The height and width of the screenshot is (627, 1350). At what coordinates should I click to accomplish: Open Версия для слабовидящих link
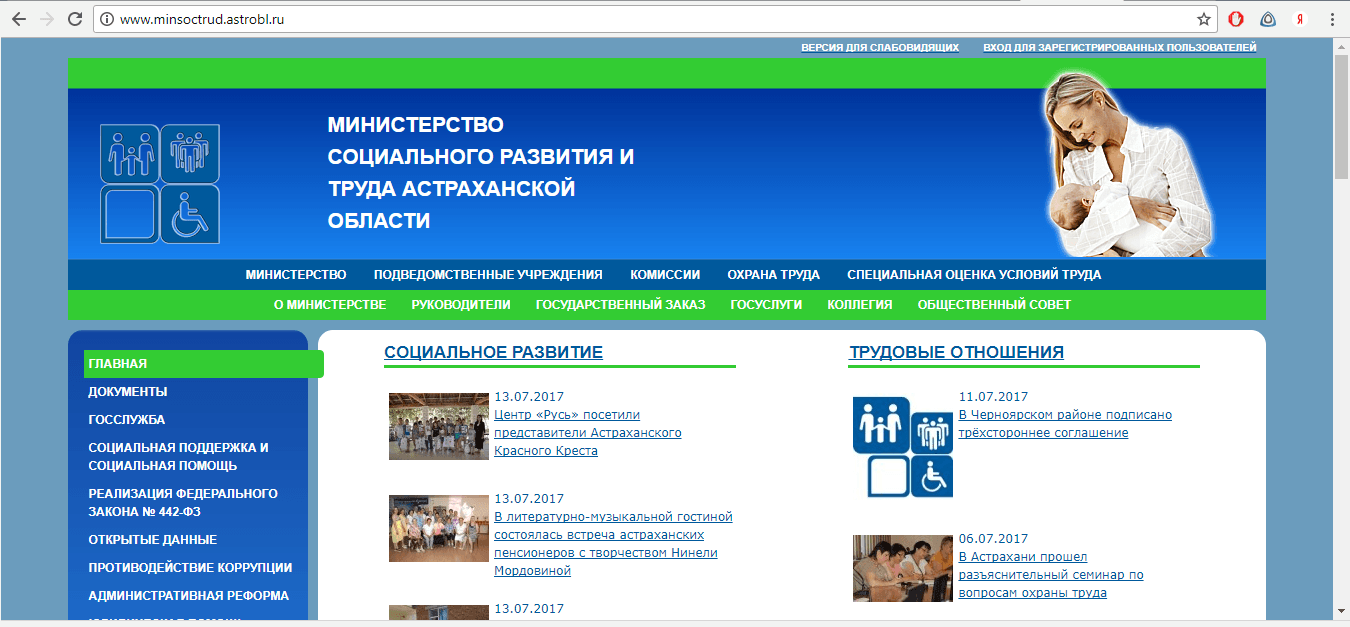(x=880, y=47)
